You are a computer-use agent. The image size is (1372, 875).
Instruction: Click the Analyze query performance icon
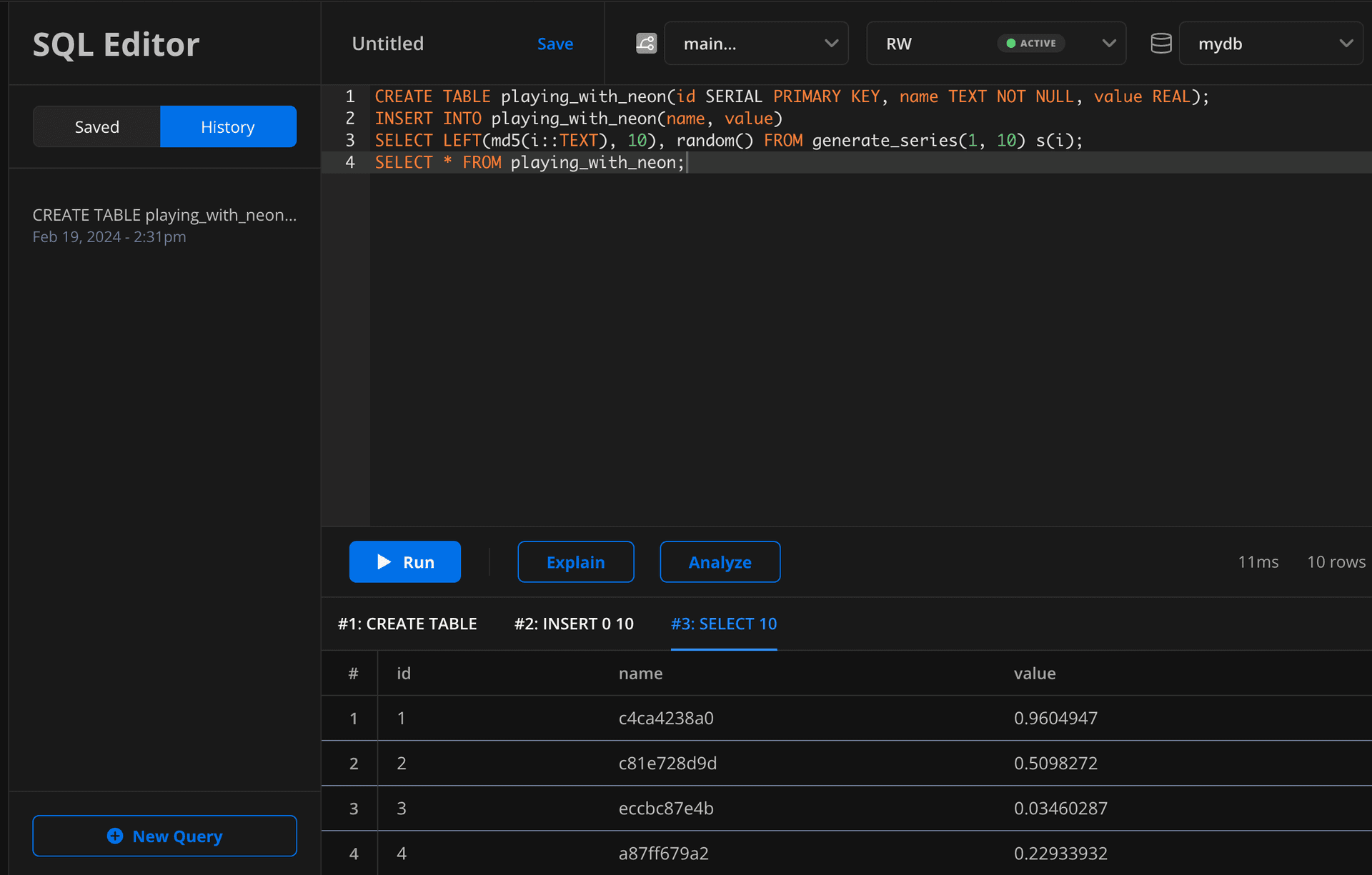719,562
